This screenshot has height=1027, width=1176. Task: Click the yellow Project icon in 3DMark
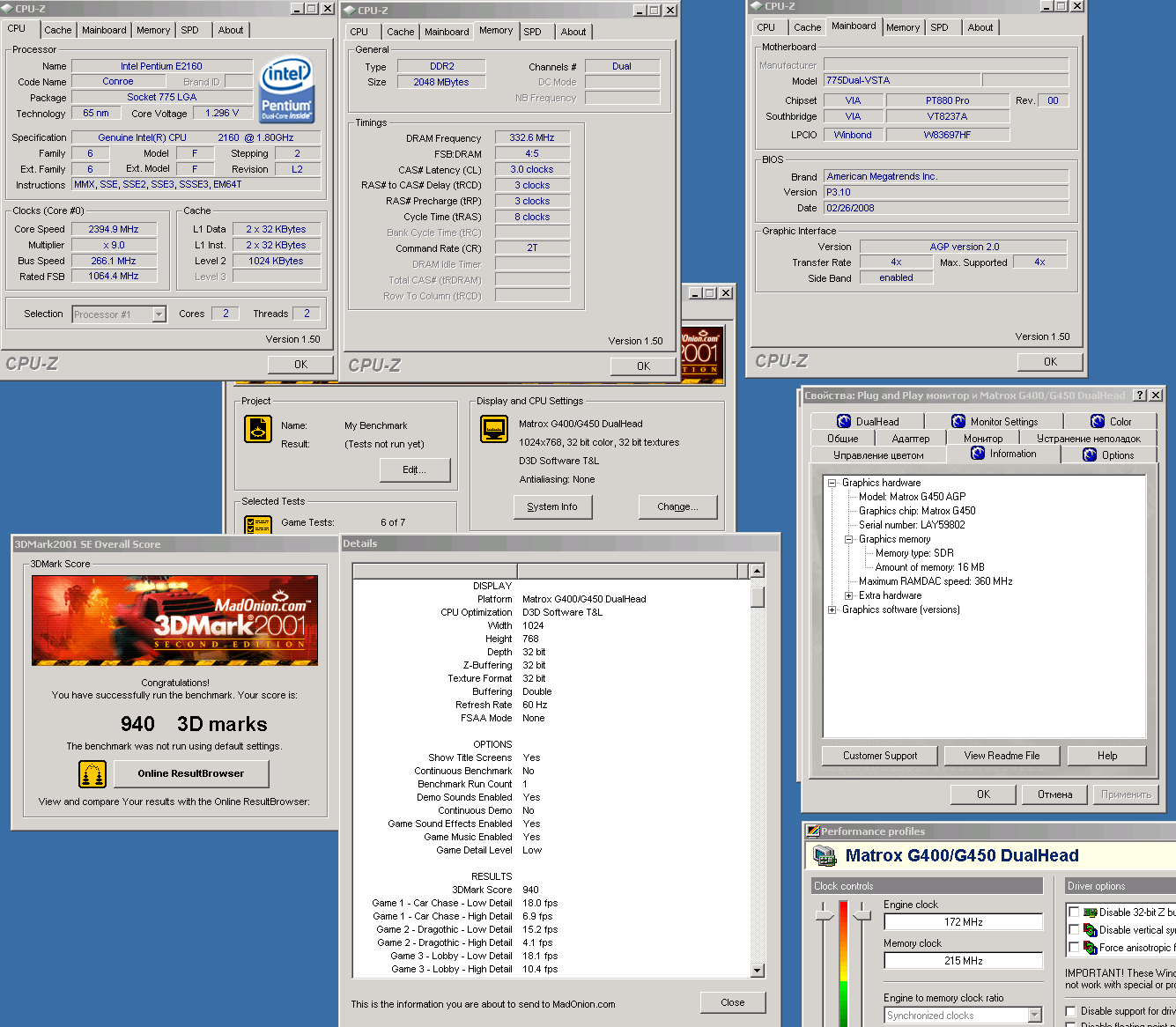(258, 429)
